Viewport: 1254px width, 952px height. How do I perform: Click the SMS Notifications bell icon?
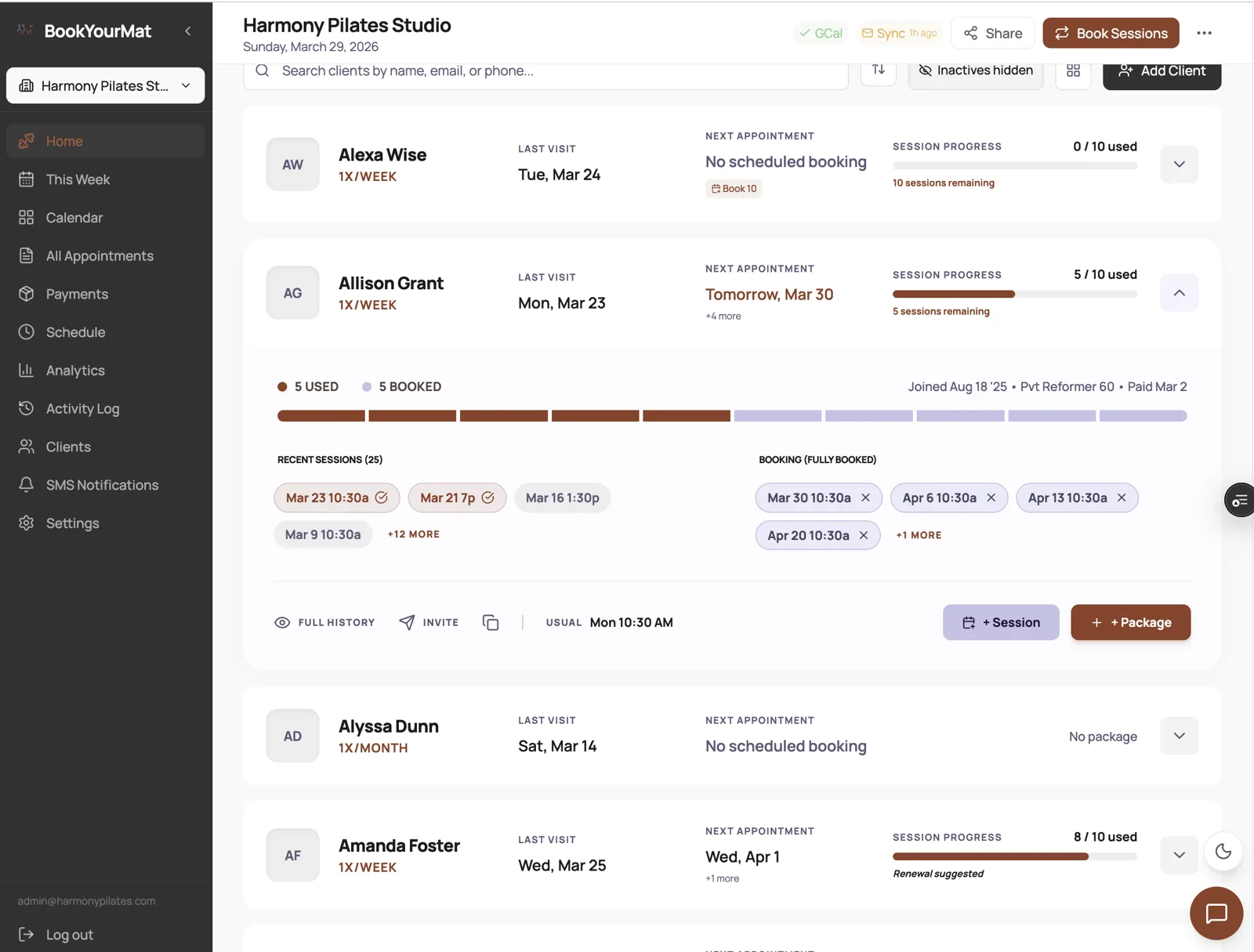[x=26, y=484]
